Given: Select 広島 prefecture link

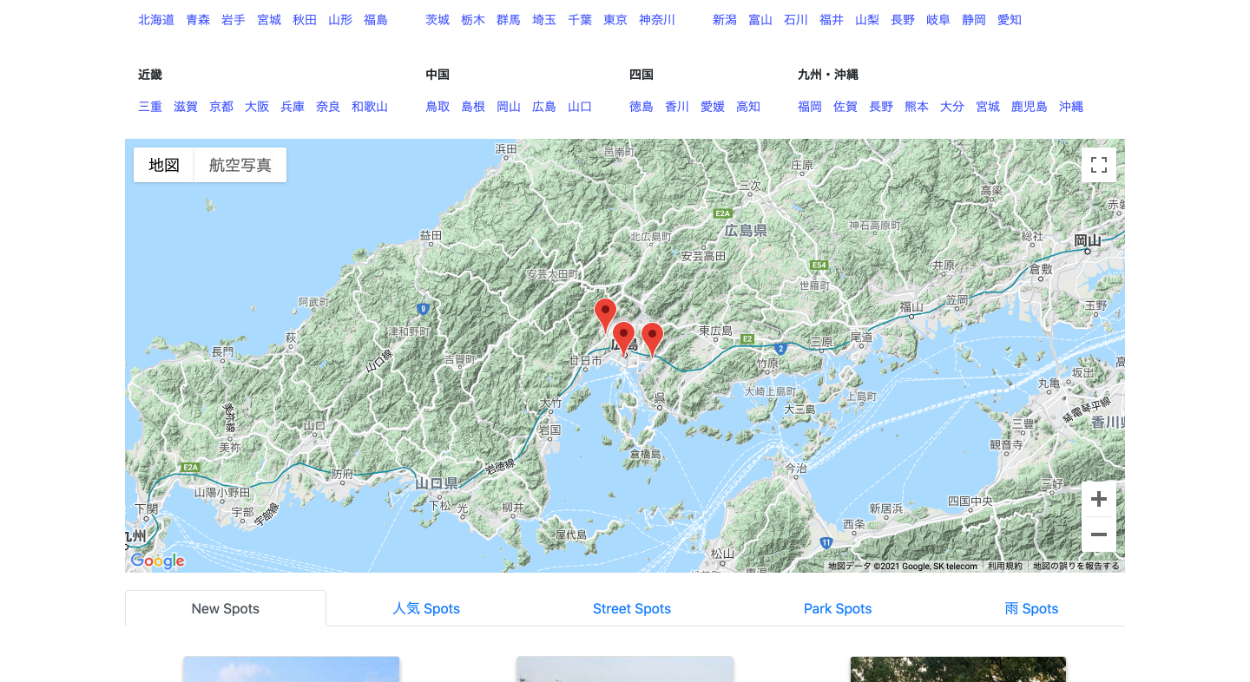Looking at the screenshot, I should pos(544,106).
